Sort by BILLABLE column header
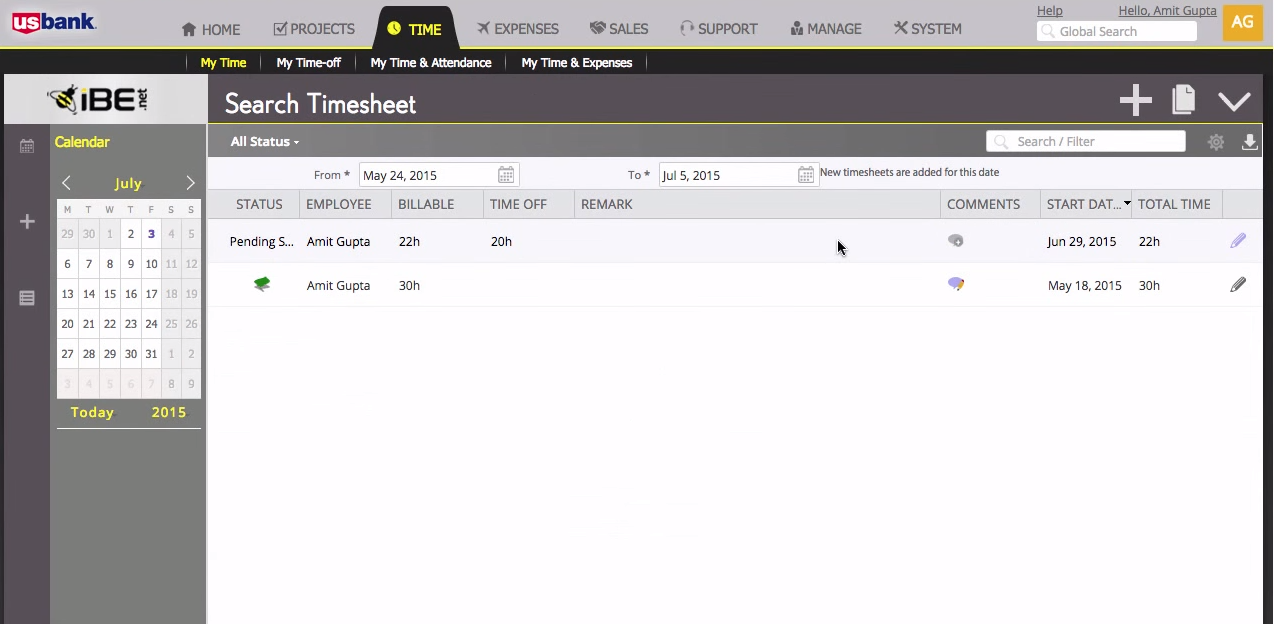 [426, 204]
